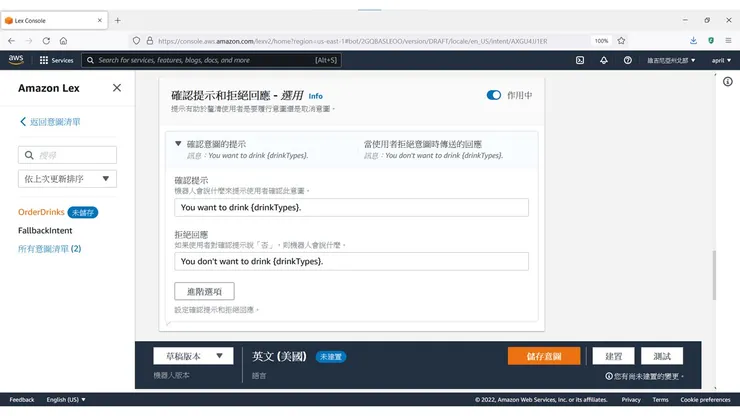Reload the page

[46, 41]
